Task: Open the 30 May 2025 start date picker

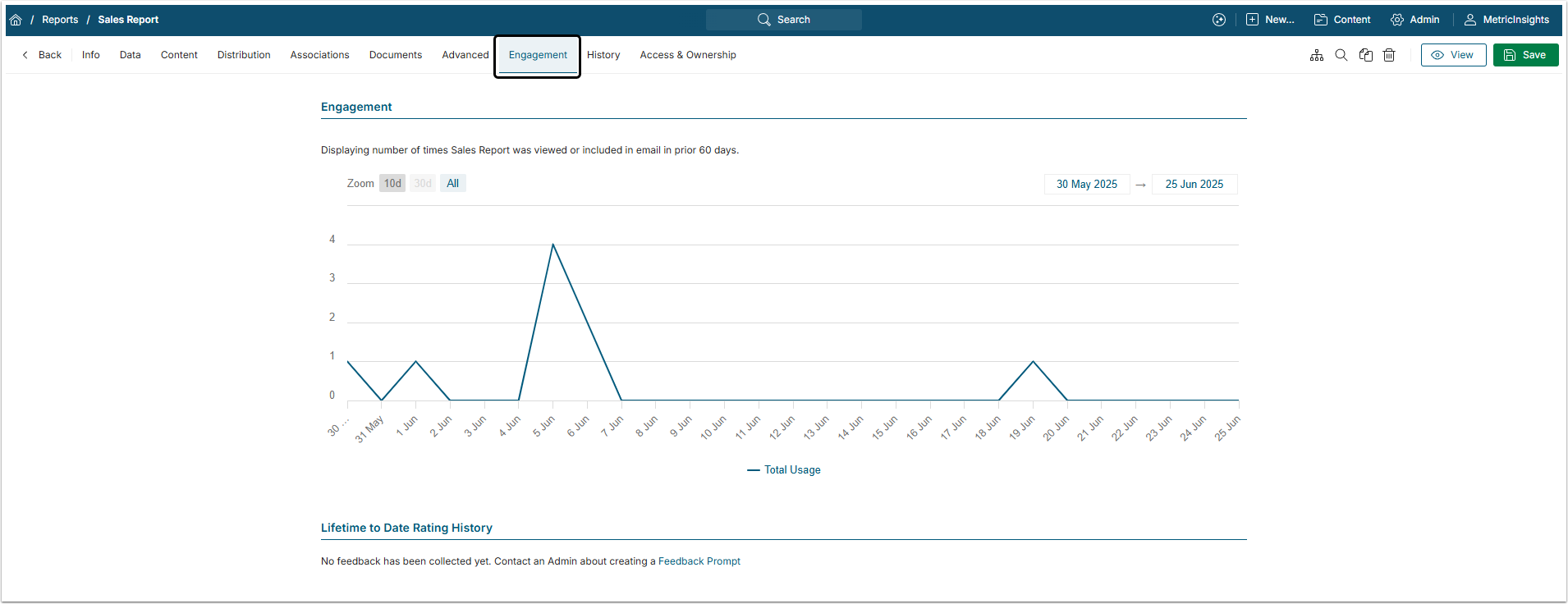Action: (x=1086, y=184)
